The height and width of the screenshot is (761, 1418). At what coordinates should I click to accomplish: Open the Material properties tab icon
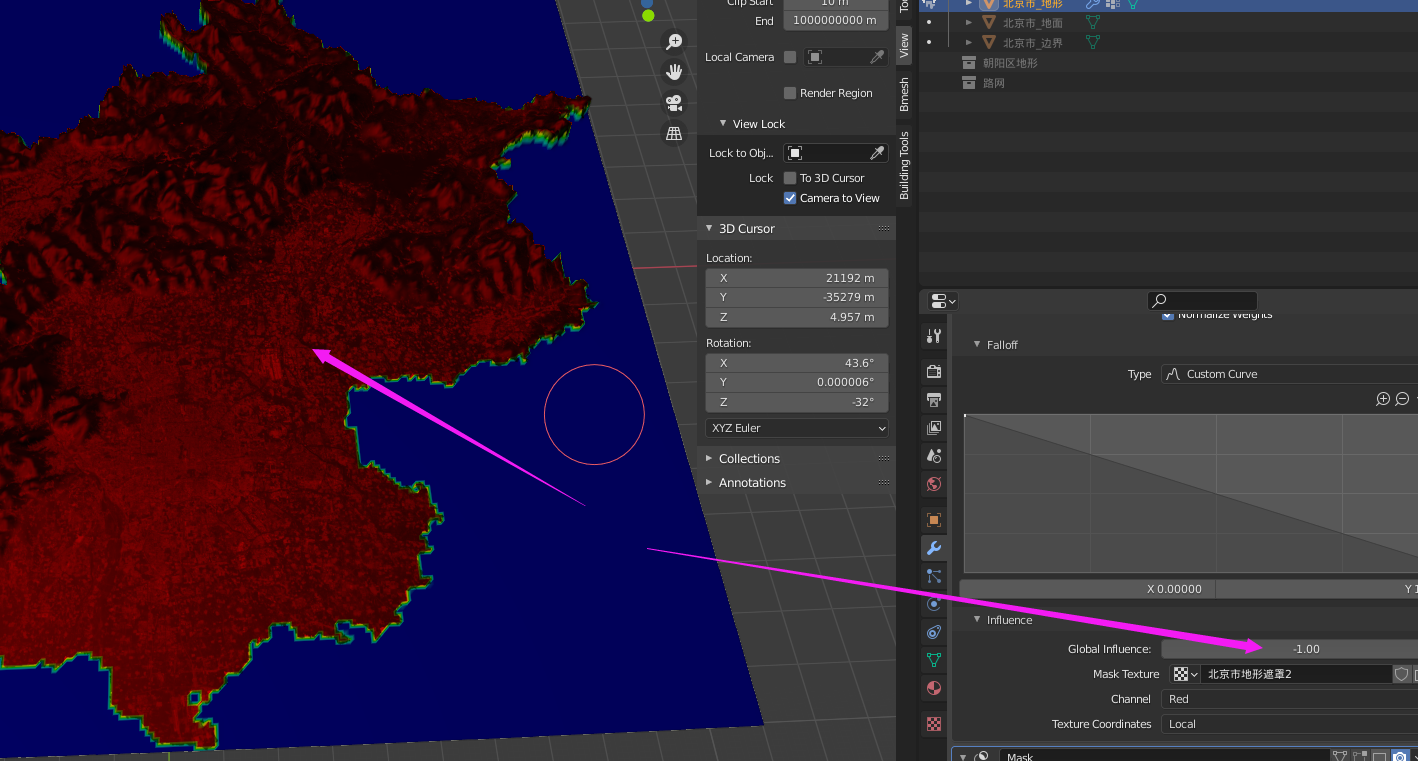(x=934, y=688)
